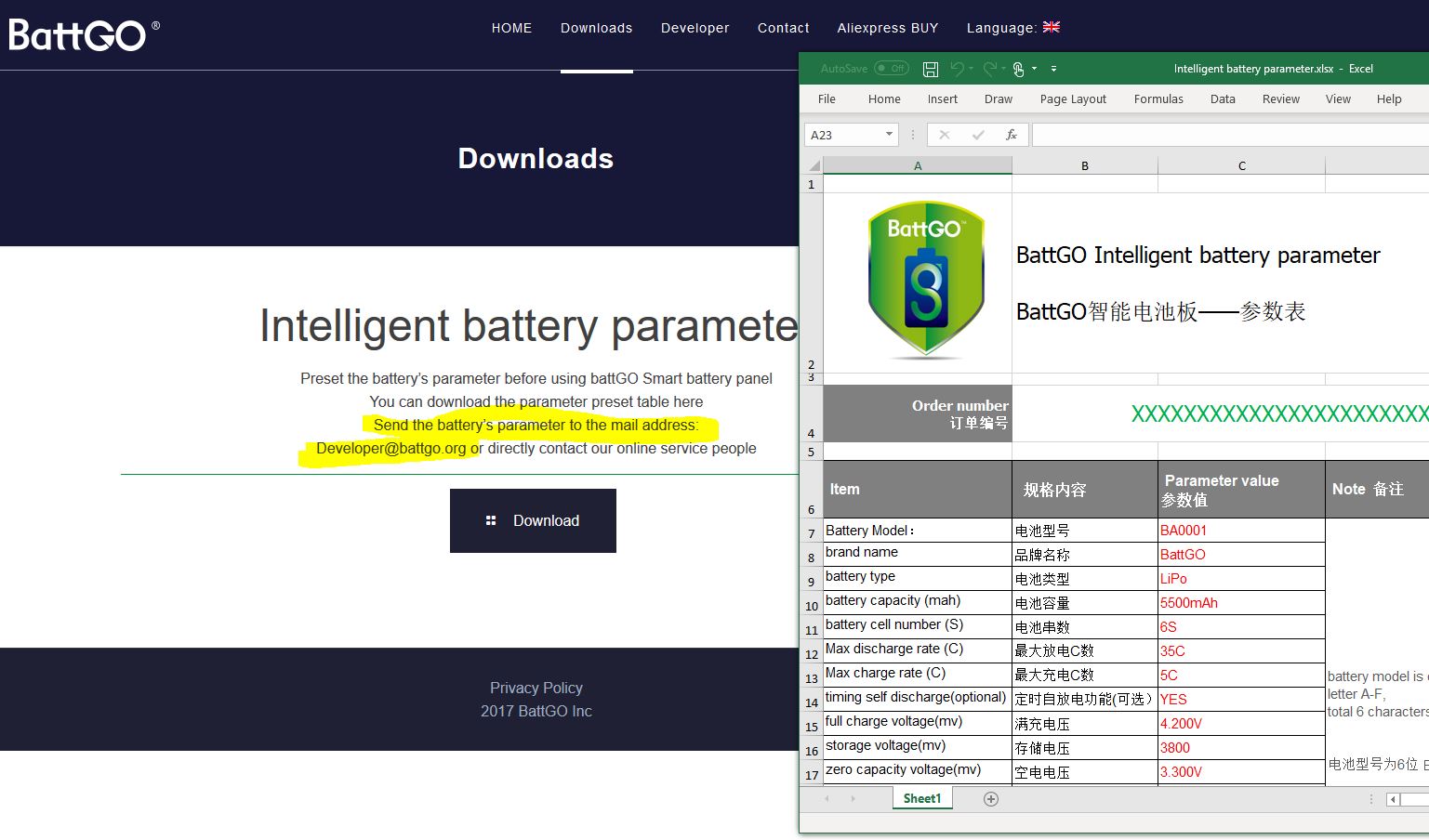The width and height of the screenshot is (1429, 840).
Task: Click the Insert Function fx icon
Action: 1011,135
